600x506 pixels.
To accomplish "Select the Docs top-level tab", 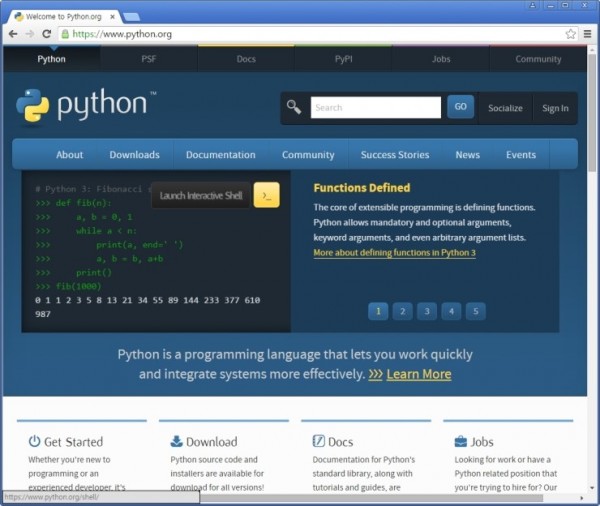I will pos(246,59).
